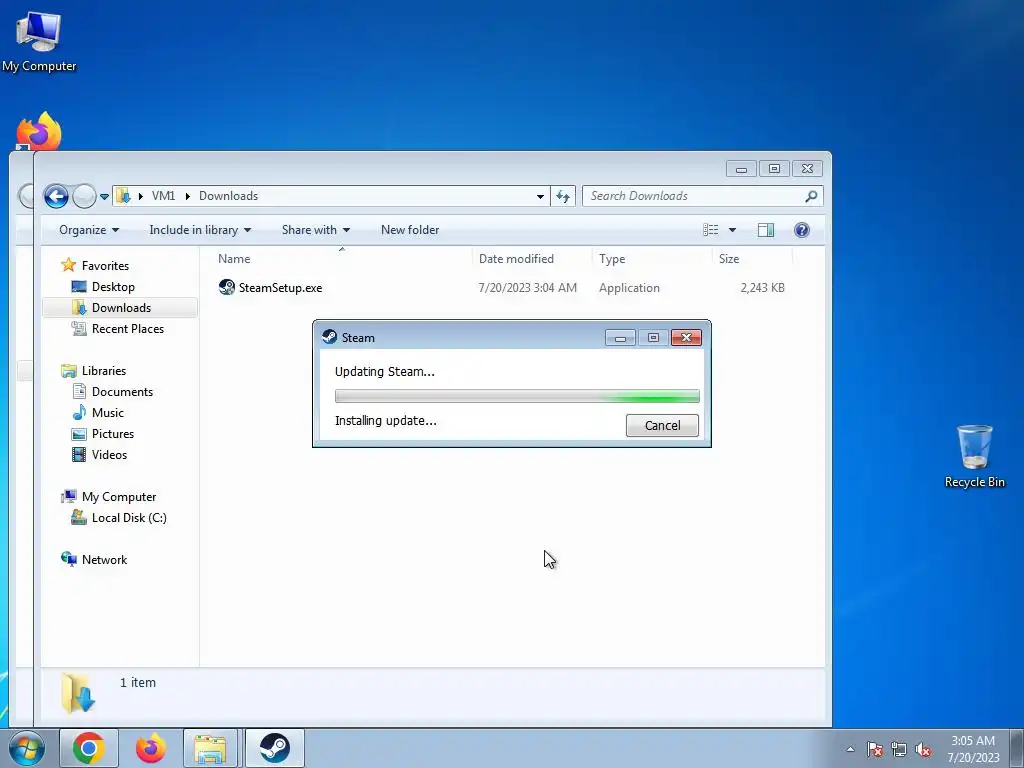Go back in Explorer navigation
1024x768 pixels.
(56, 196)
